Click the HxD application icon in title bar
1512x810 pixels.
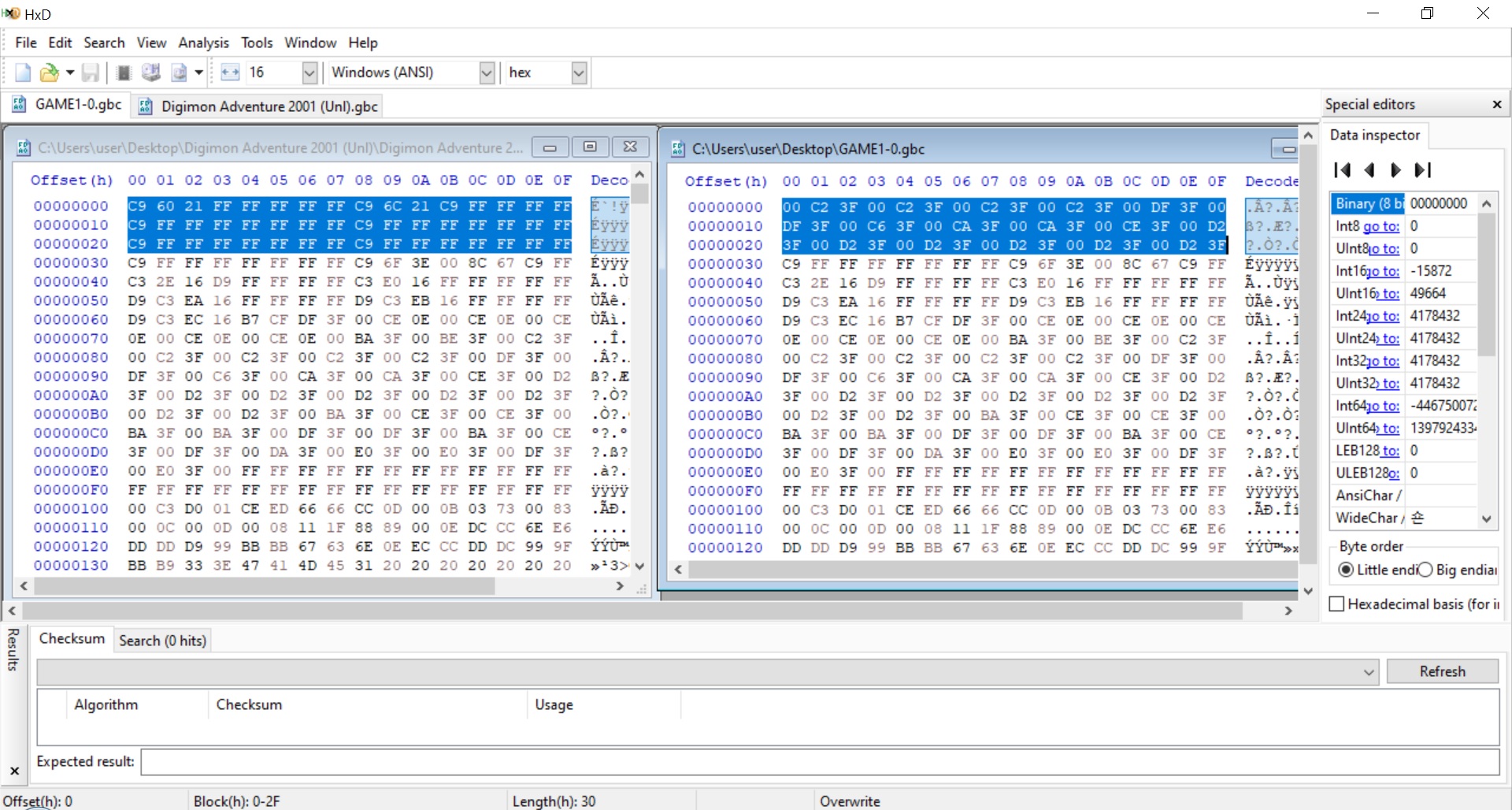click(x=11, y=13)
